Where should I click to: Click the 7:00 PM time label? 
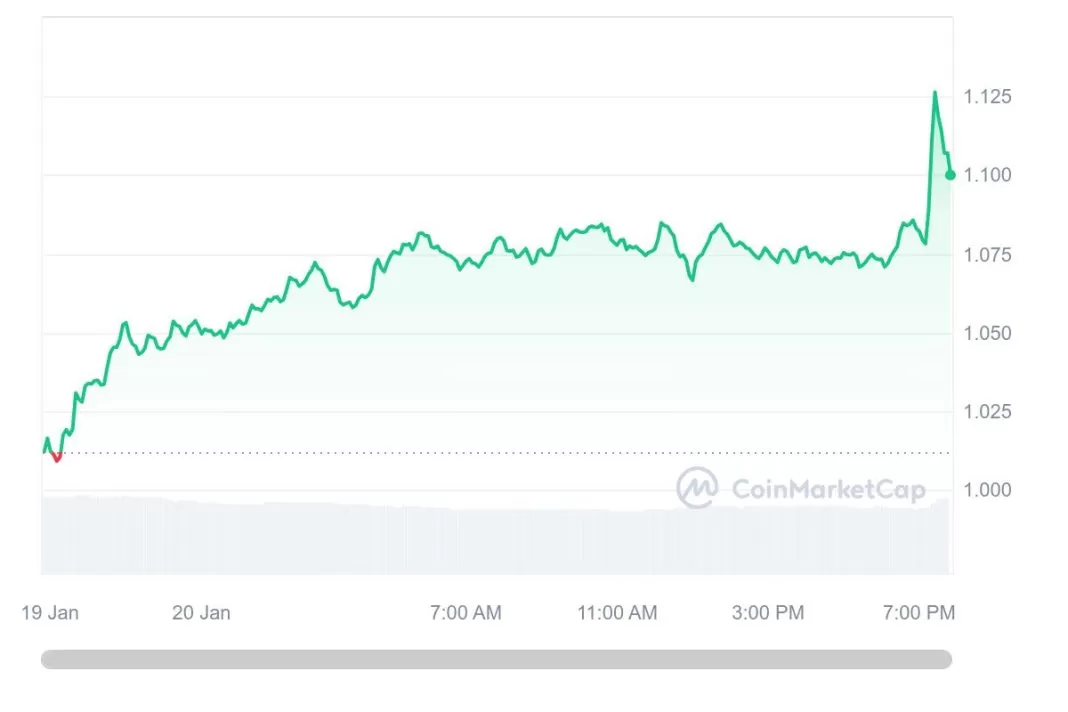(x=919, y=613)
